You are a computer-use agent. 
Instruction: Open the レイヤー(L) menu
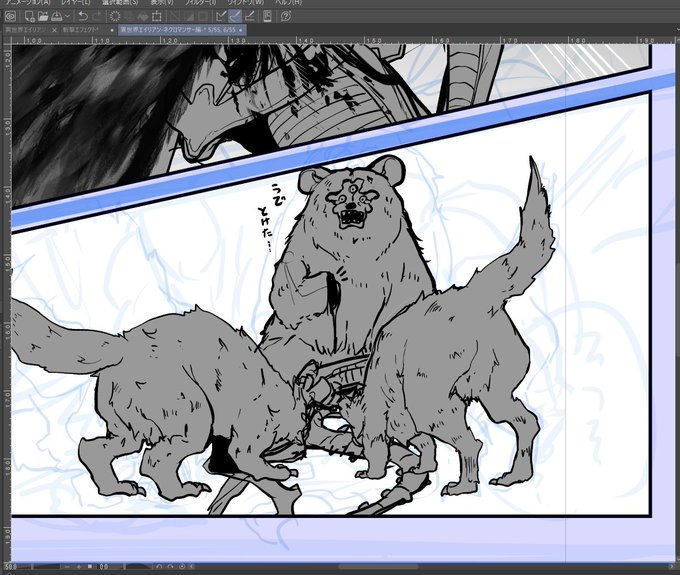(x=76, y=2)
